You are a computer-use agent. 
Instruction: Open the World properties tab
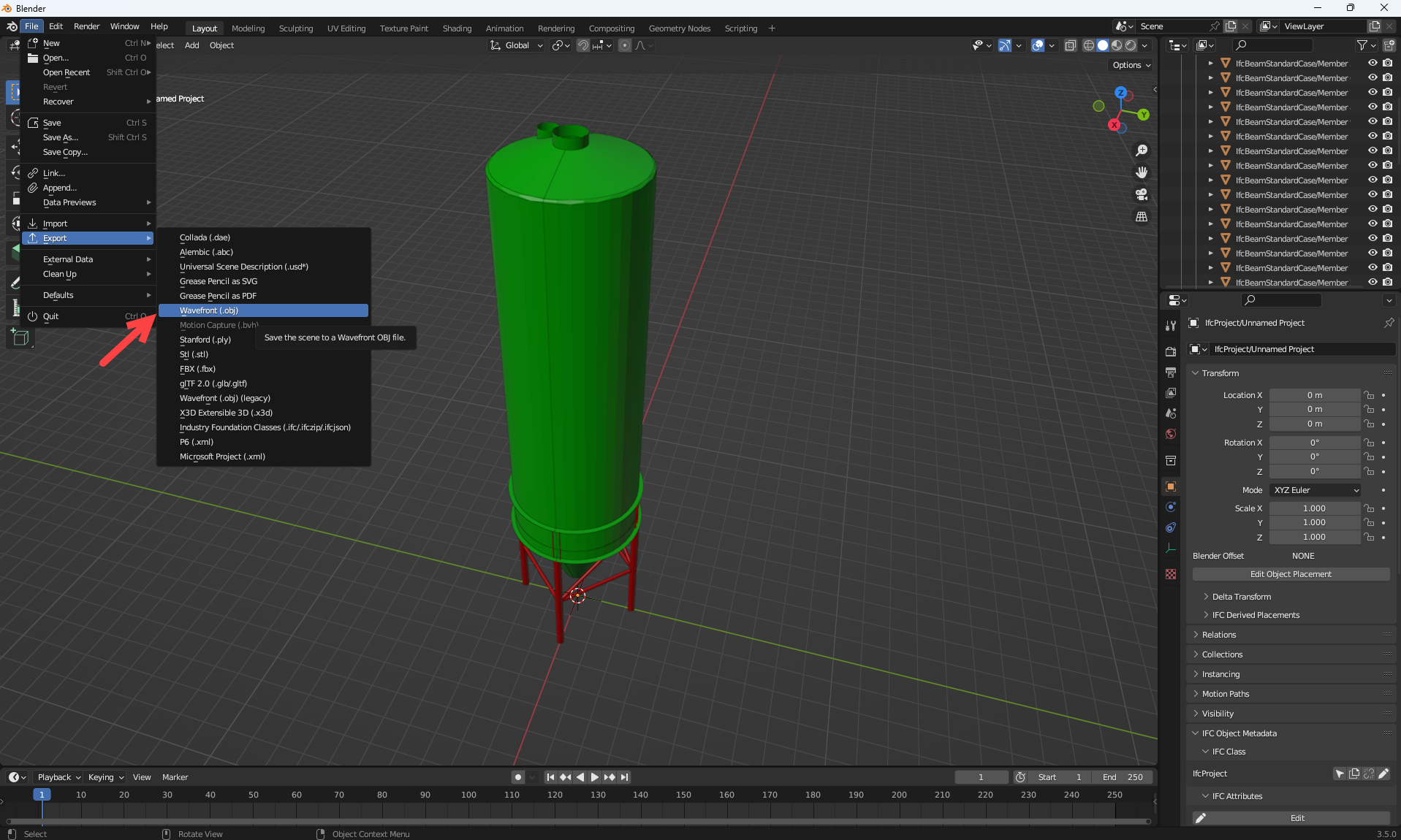coord(1170,434)
